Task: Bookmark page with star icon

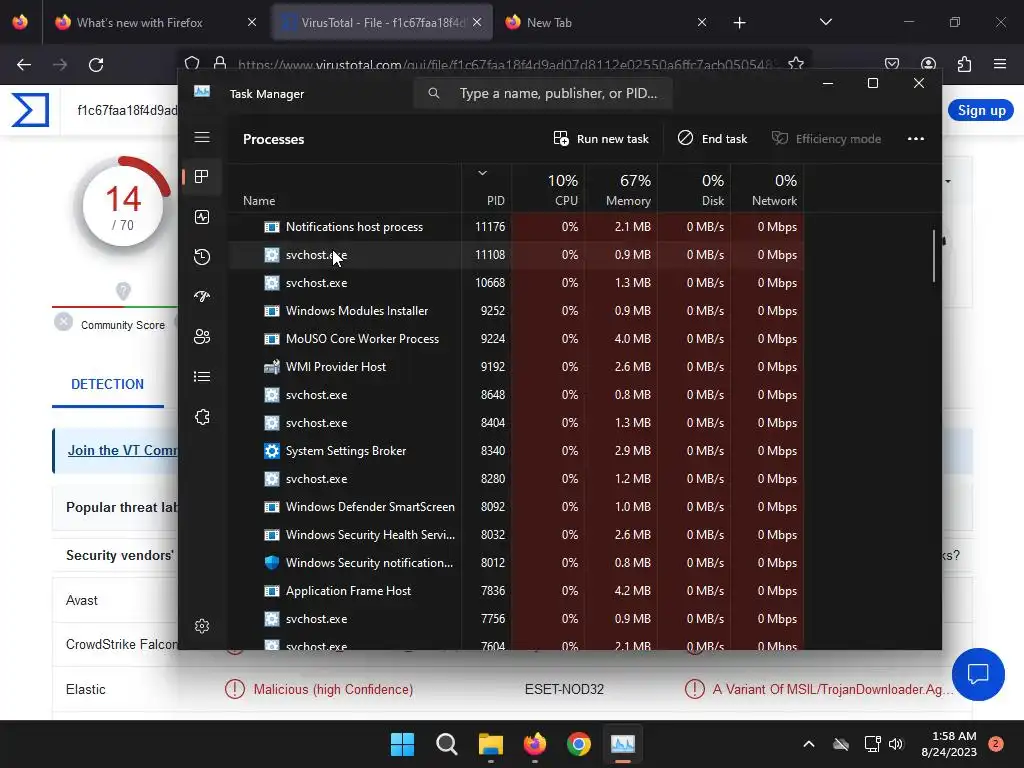Action: click(x=795, y=64)
